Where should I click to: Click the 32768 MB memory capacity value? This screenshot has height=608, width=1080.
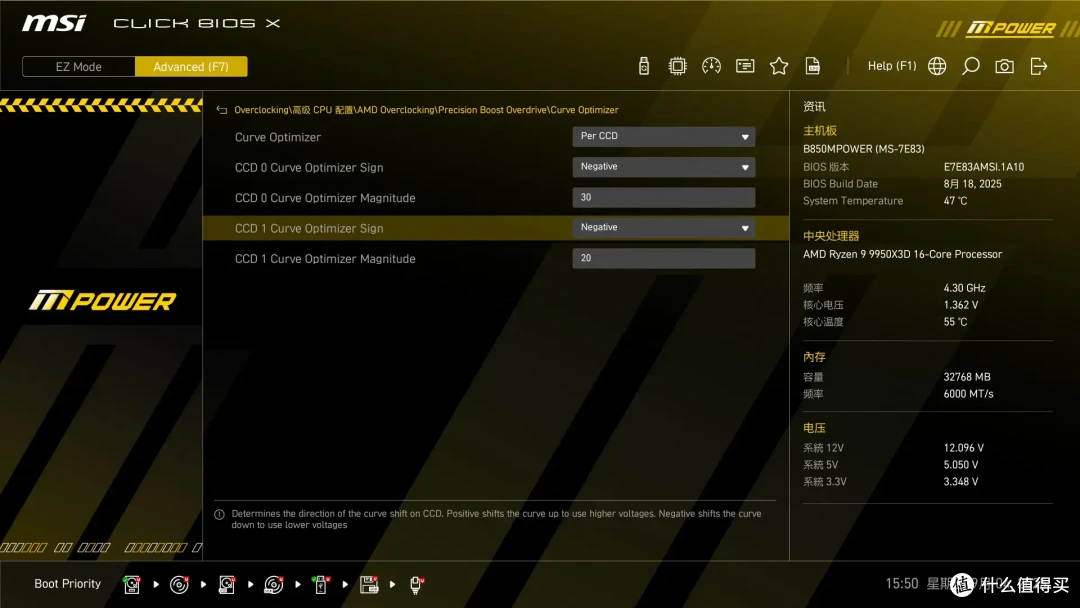point(967,377)
